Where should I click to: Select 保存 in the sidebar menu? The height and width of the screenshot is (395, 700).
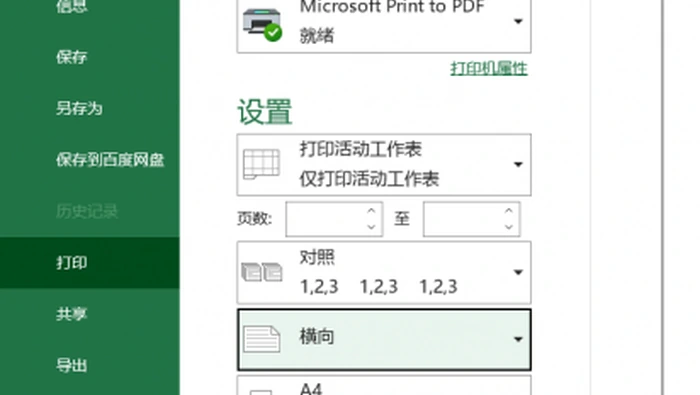coord(71,57)
